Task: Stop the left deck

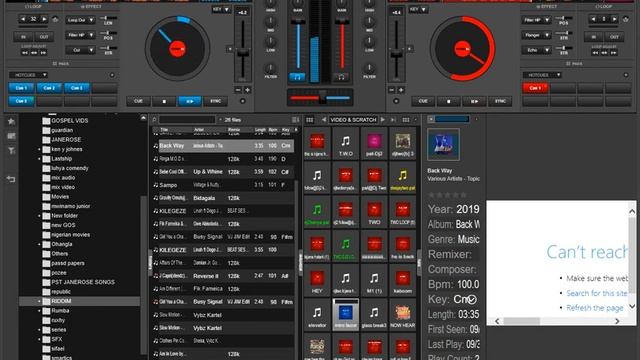Action: [x=164, y=101]
